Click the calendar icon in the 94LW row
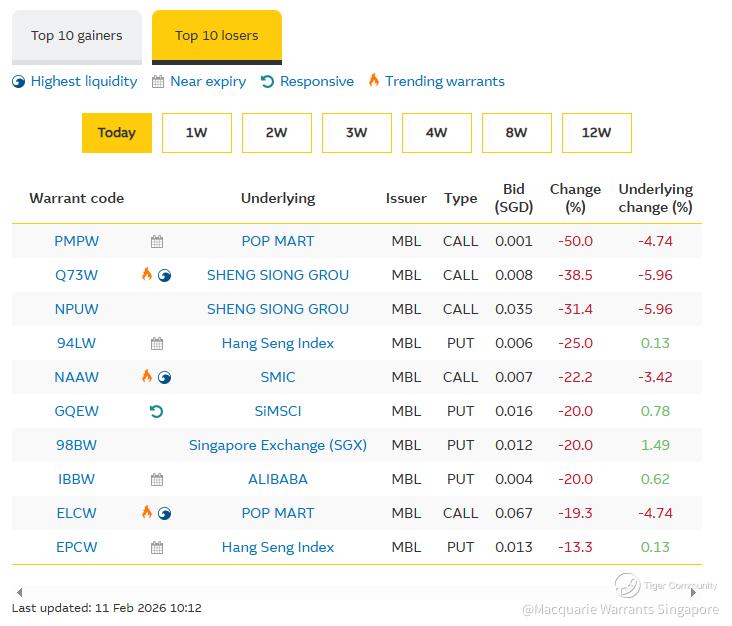Viewport: 732px width, 626px height. [x=157, y=343]
